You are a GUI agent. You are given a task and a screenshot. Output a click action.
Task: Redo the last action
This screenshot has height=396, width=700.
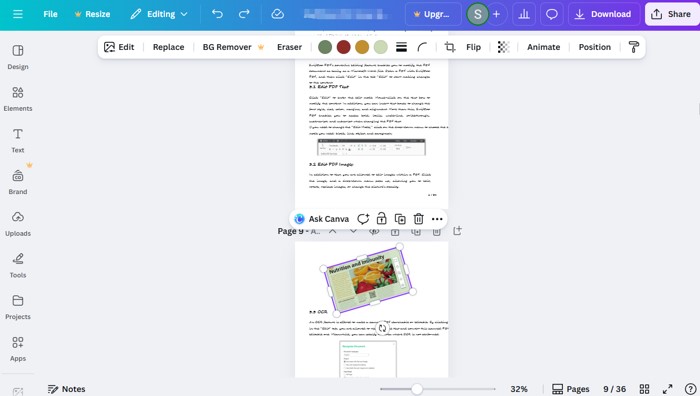pos(244,14)
